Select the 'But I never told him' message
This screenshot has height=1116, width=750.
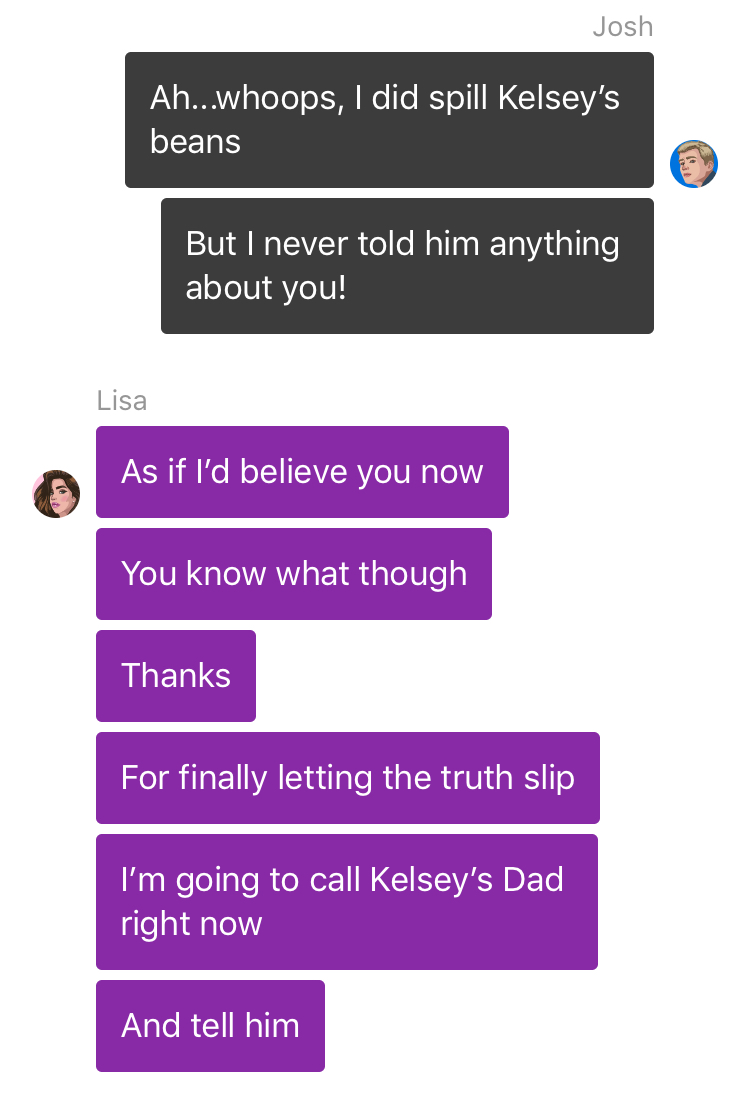(x=407, y=265)
